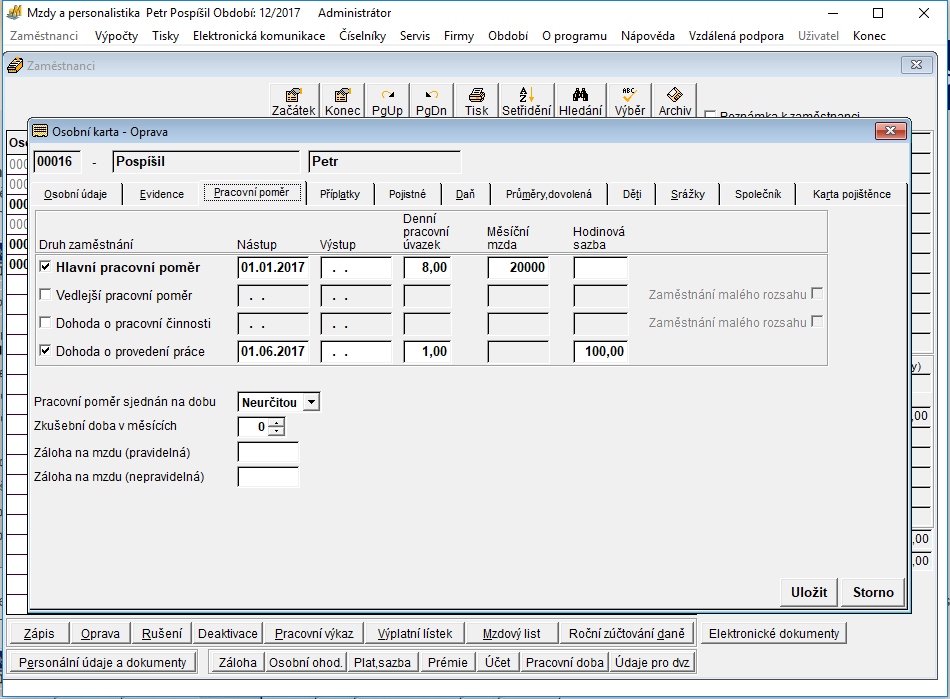Screen dimensions: 950x699
Task: Click the Deaktivace button
Action: pos(228,634)
